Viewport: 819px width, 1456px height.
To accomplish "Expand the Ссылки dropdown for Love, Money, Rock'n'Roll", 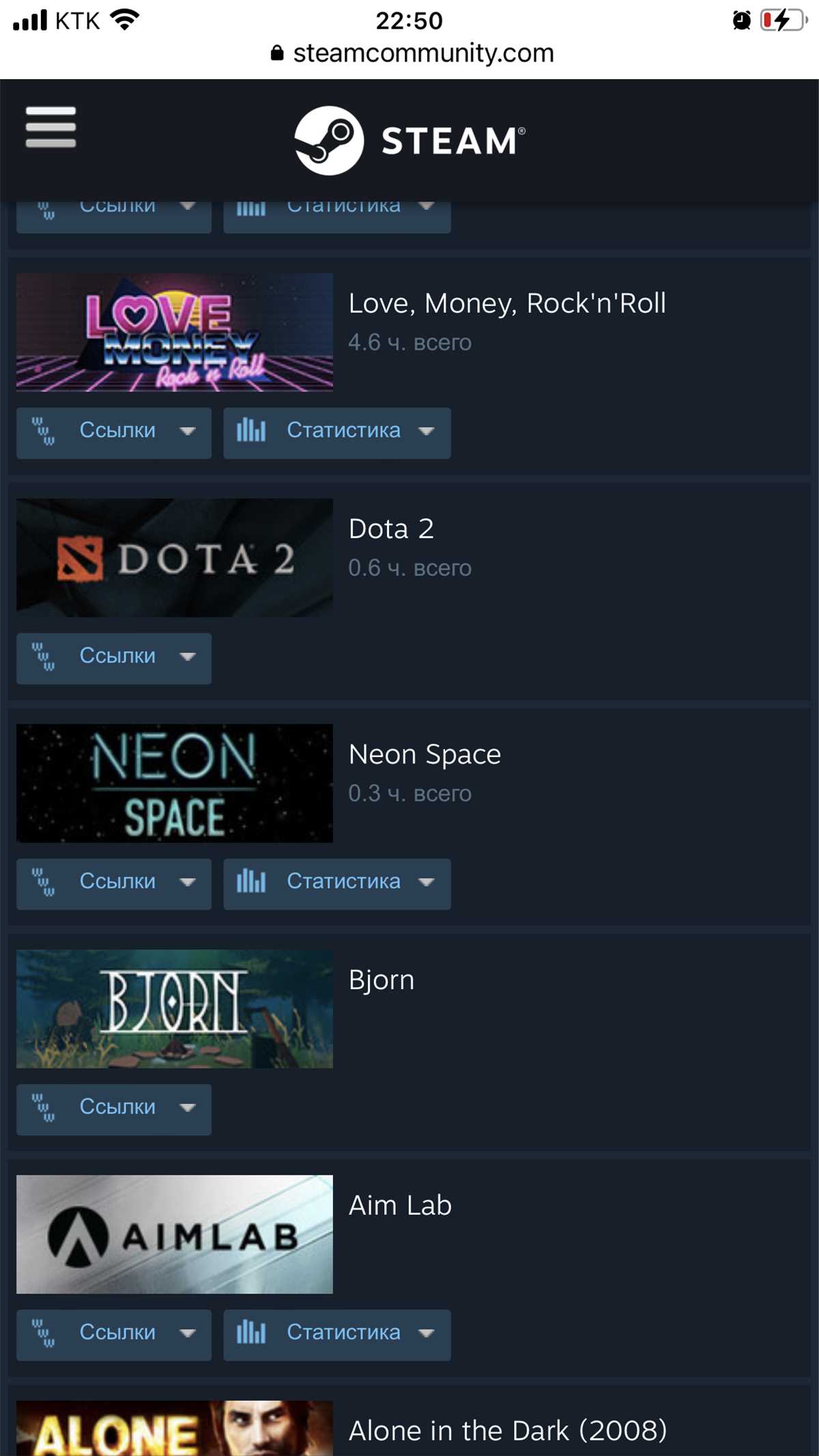I will [x=114, y=433].
